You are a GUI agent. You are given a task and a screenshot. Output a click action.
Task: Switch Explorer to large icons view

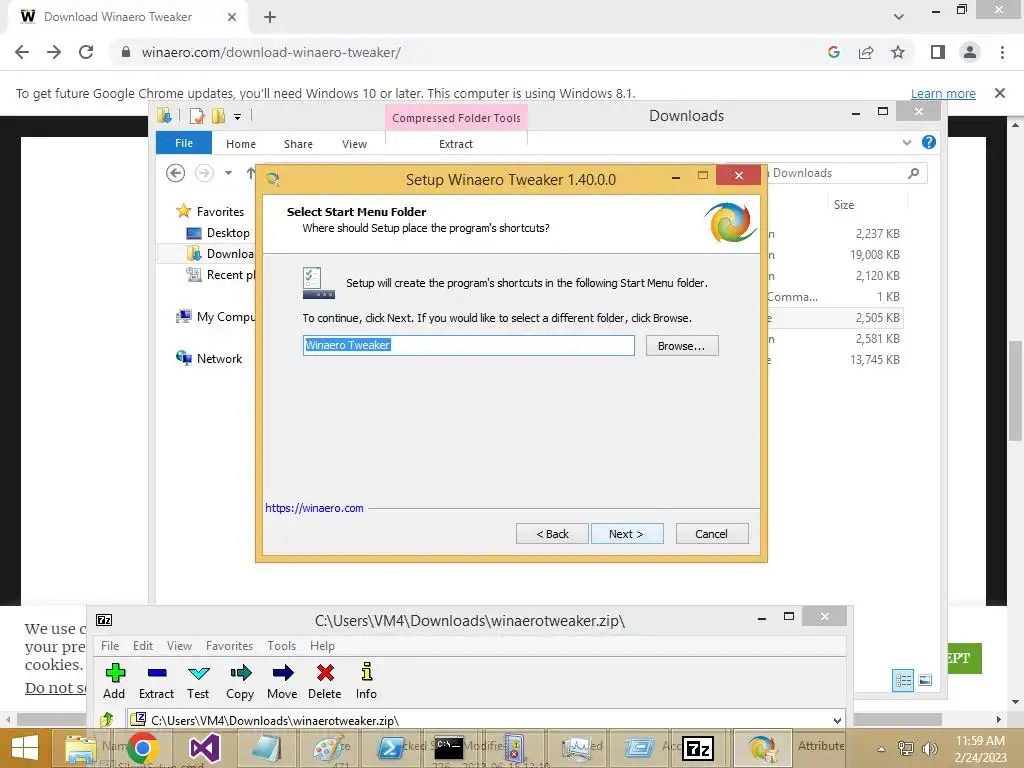tap(925, 680)
